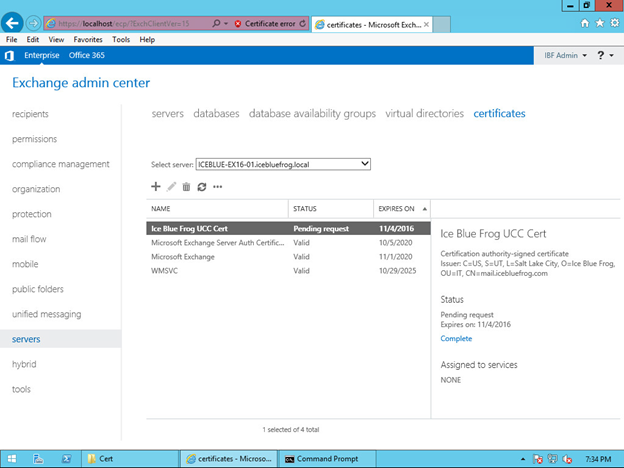The width and height of the screenshot is (624, 468).
Task: Switch to Command Prompt on taskbar
Action: (327, 459)
